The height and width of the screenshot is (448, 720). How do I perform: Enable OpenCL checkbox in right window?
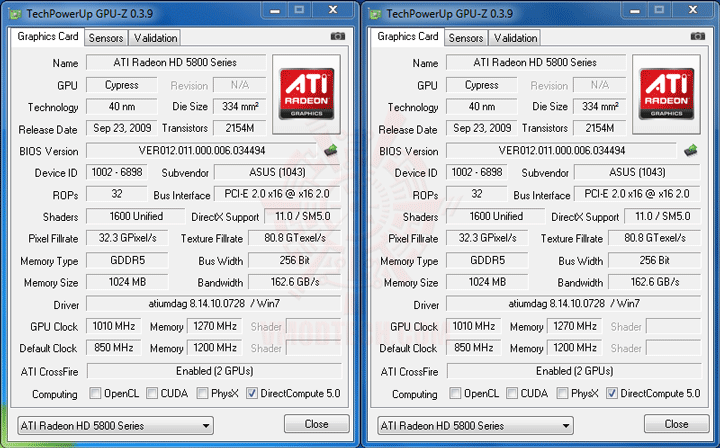(455, 393)
